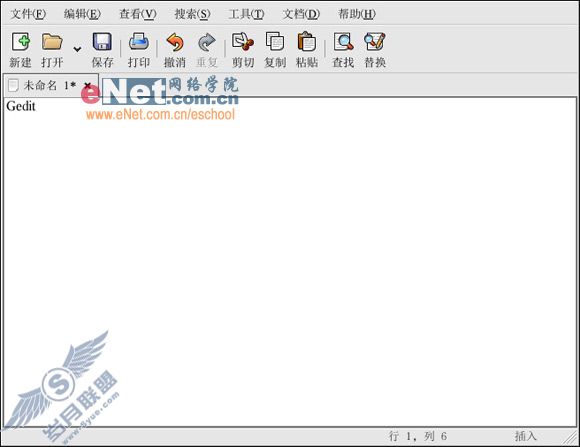
Task: Open the 查看(V) menu
Action: (138, 14)
